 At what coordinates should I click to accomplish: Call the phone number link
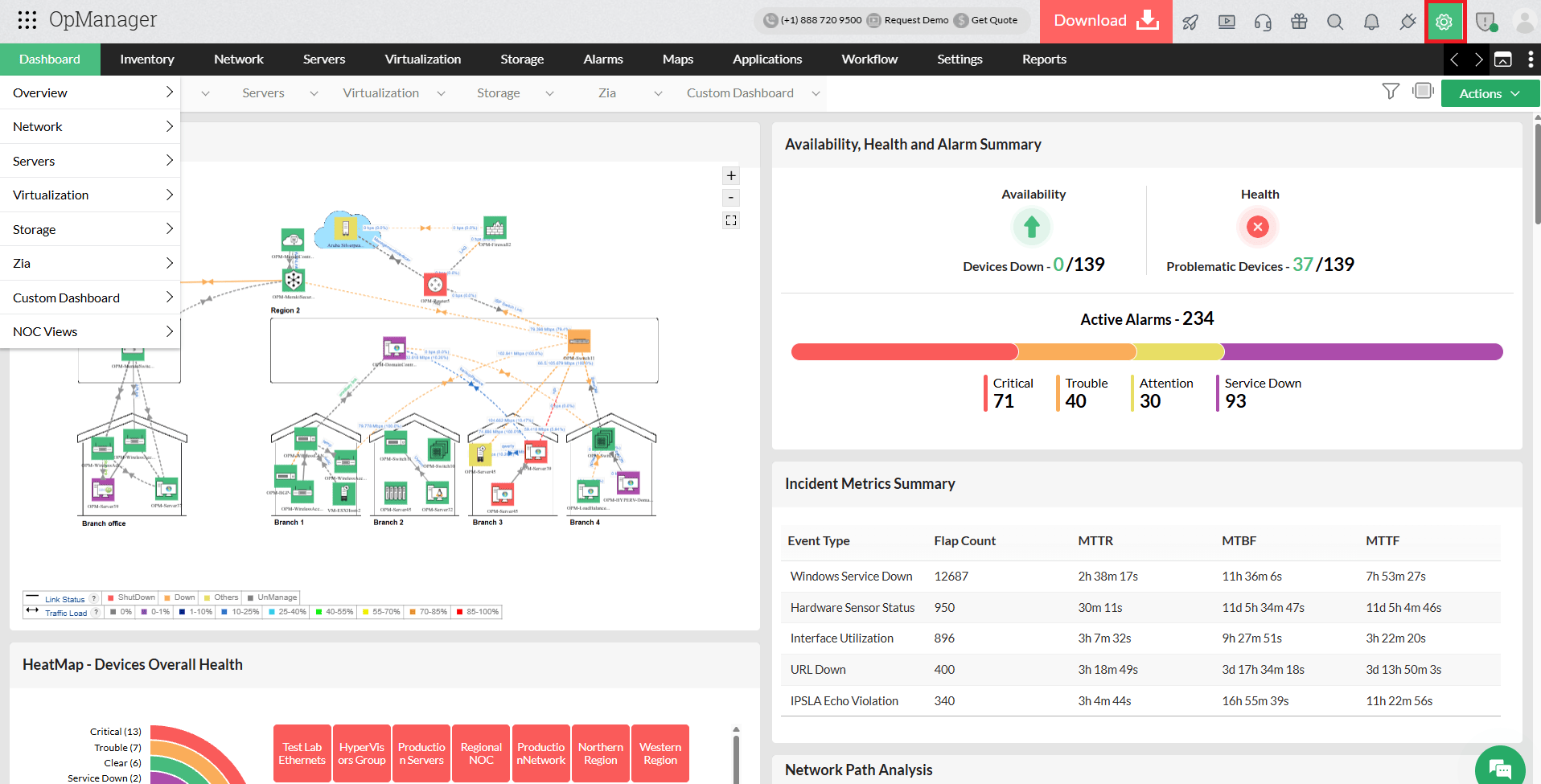(812, 20)
